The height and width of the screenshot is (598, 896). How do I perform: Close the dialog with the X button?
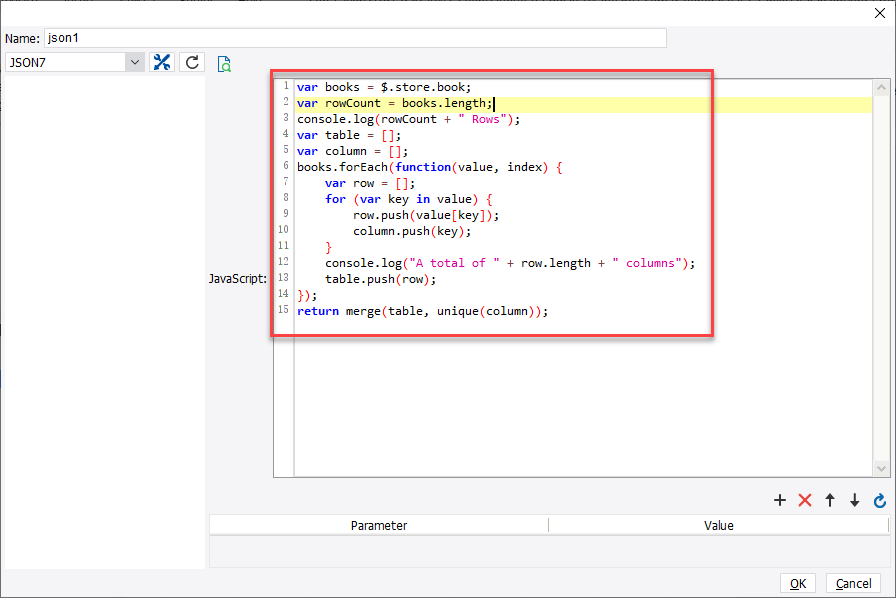click(881, 12)
